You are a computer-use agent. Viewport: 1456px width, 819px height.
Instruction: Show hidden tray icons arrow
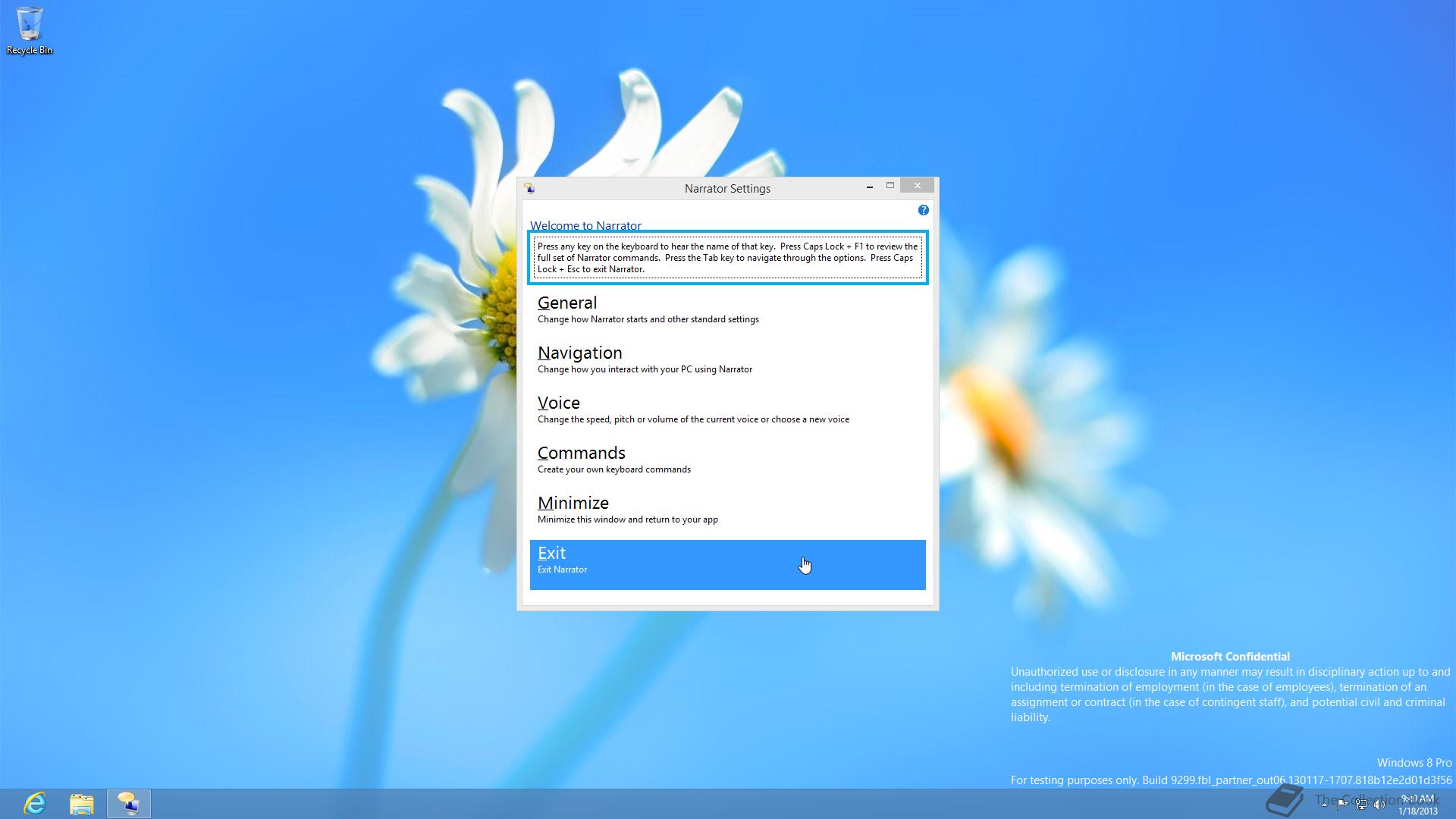point(1324,805)
